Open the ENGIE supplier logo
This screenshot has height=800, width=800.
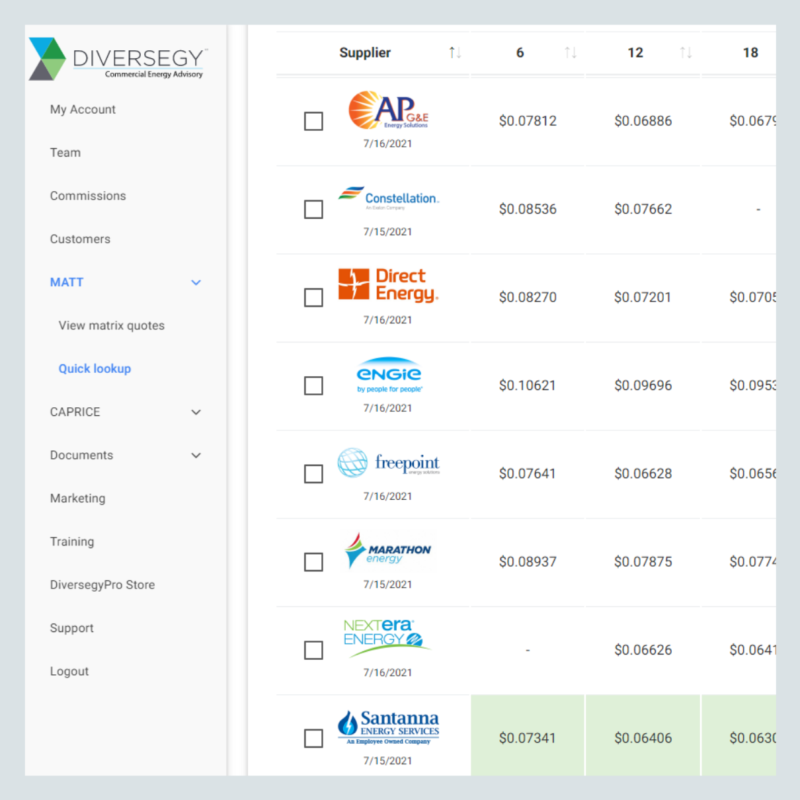(x=388, y=374)
